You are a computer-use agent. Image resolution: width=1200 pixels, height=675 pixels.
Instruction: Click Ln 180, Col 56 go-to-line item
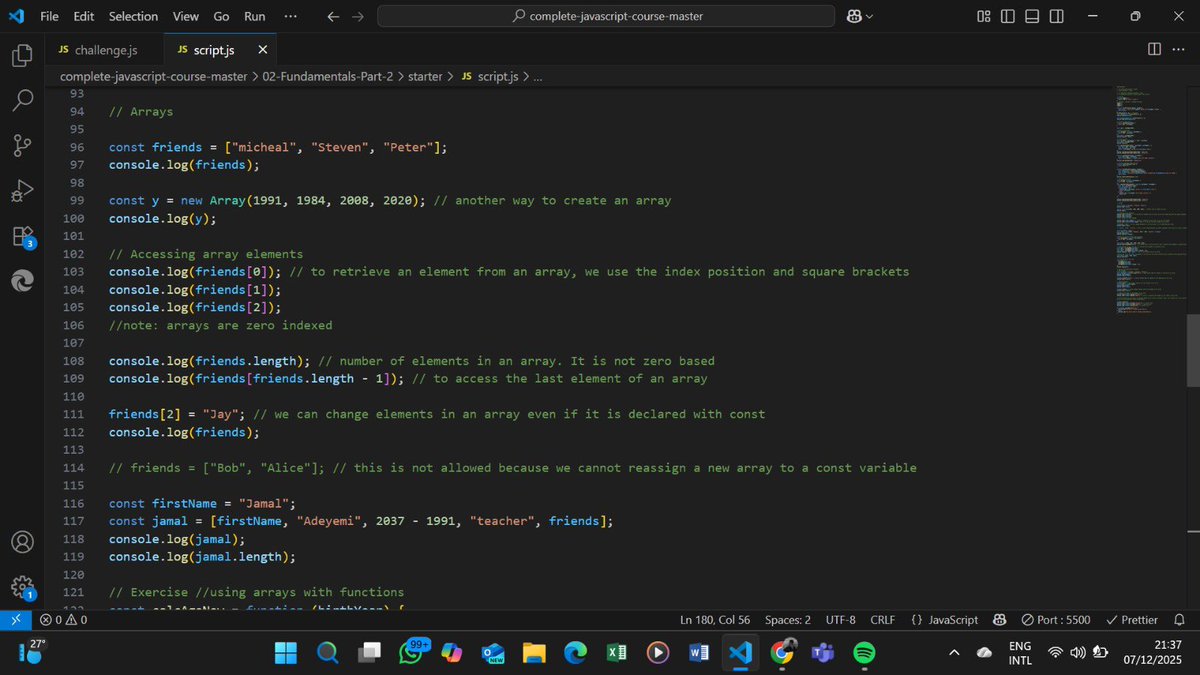[715, 620]
